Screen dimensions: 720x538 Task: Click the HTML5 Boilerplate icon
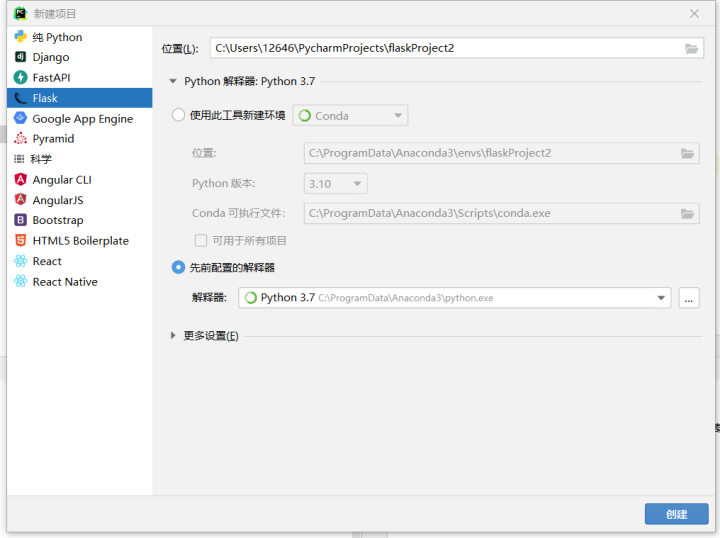[20, 240]
